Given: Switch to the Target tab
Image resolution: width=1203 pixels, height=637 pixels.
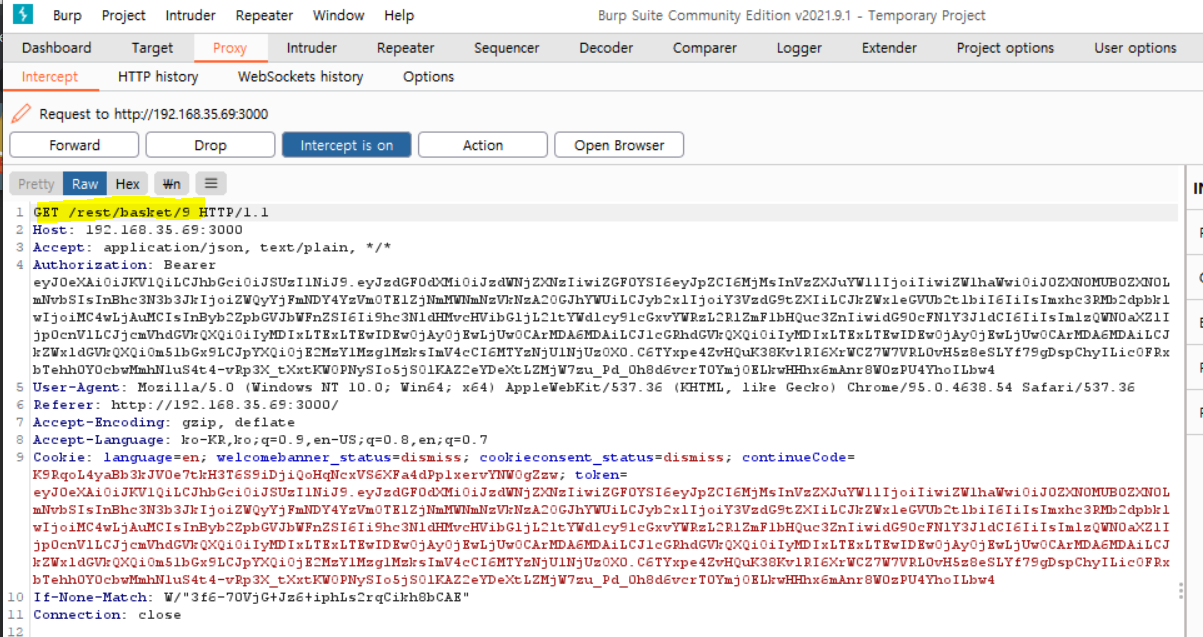Looking at the screenshot, I should (x=152, y=48).
